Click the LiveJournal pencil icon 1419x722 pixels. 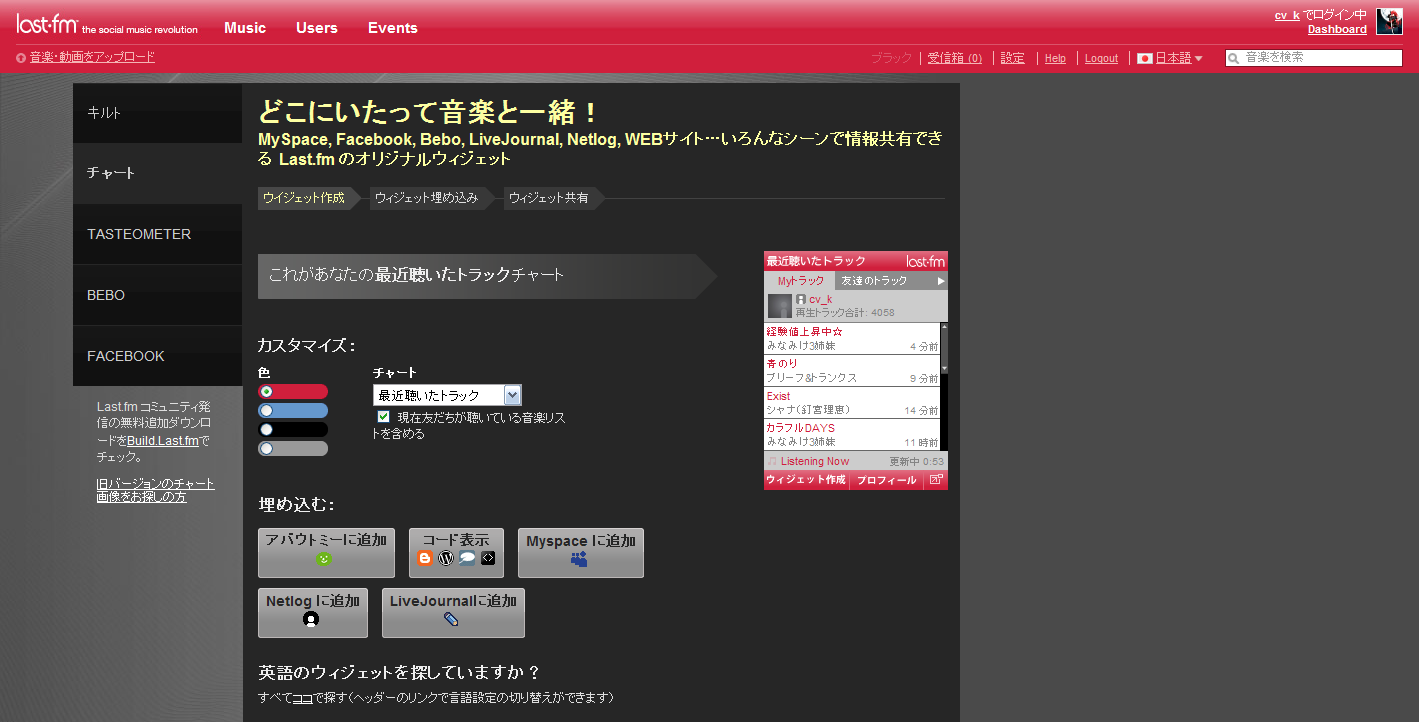451,620
